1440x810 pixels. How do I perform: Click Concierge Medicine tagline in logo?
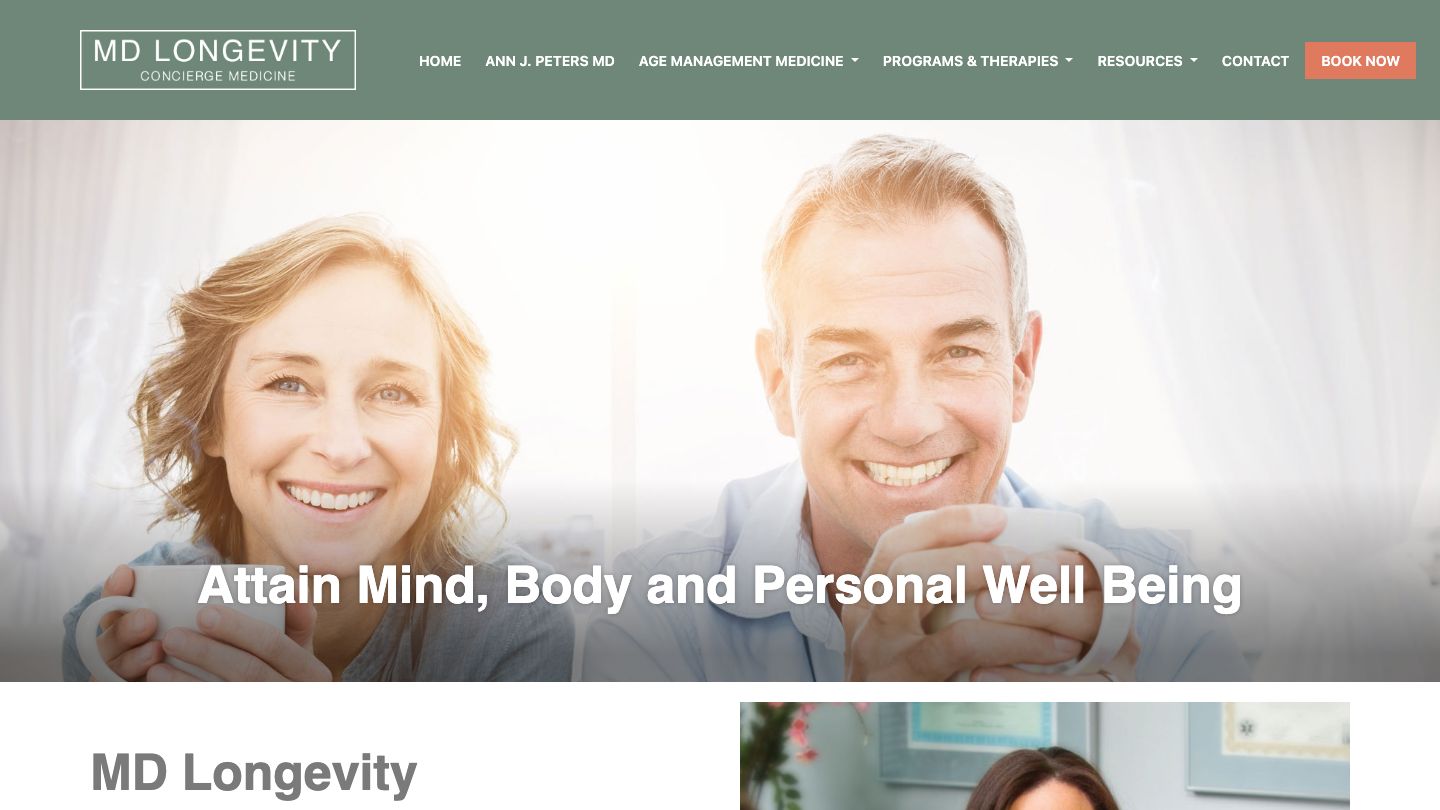pos(218,76)
